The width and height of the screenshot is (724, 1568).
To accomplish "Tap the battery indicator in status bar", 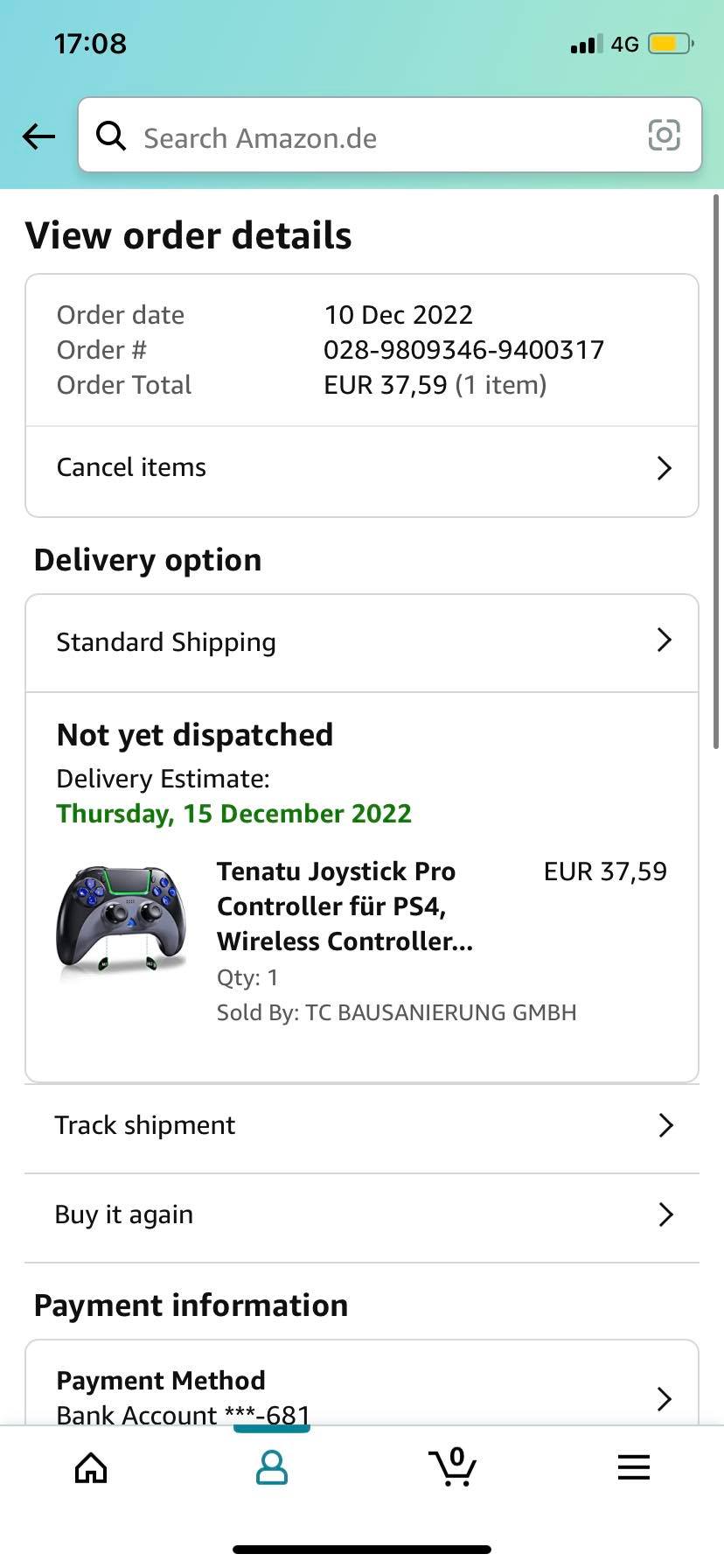I will pos(671,44).
